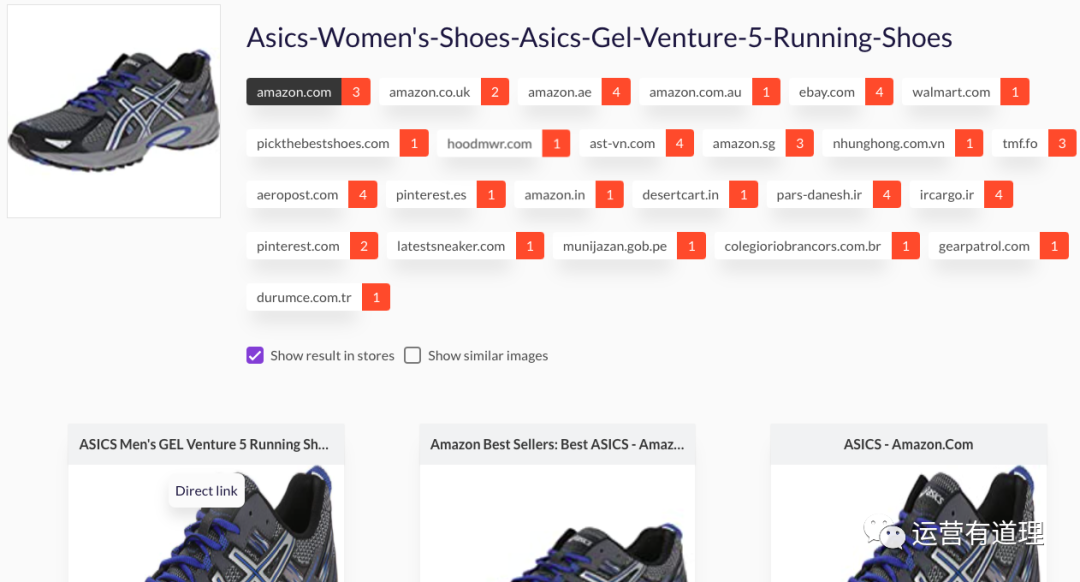The width and height of the screenshot is (1080, 582).
Task: Filter results by walmart.com
Action: point(951,92)
